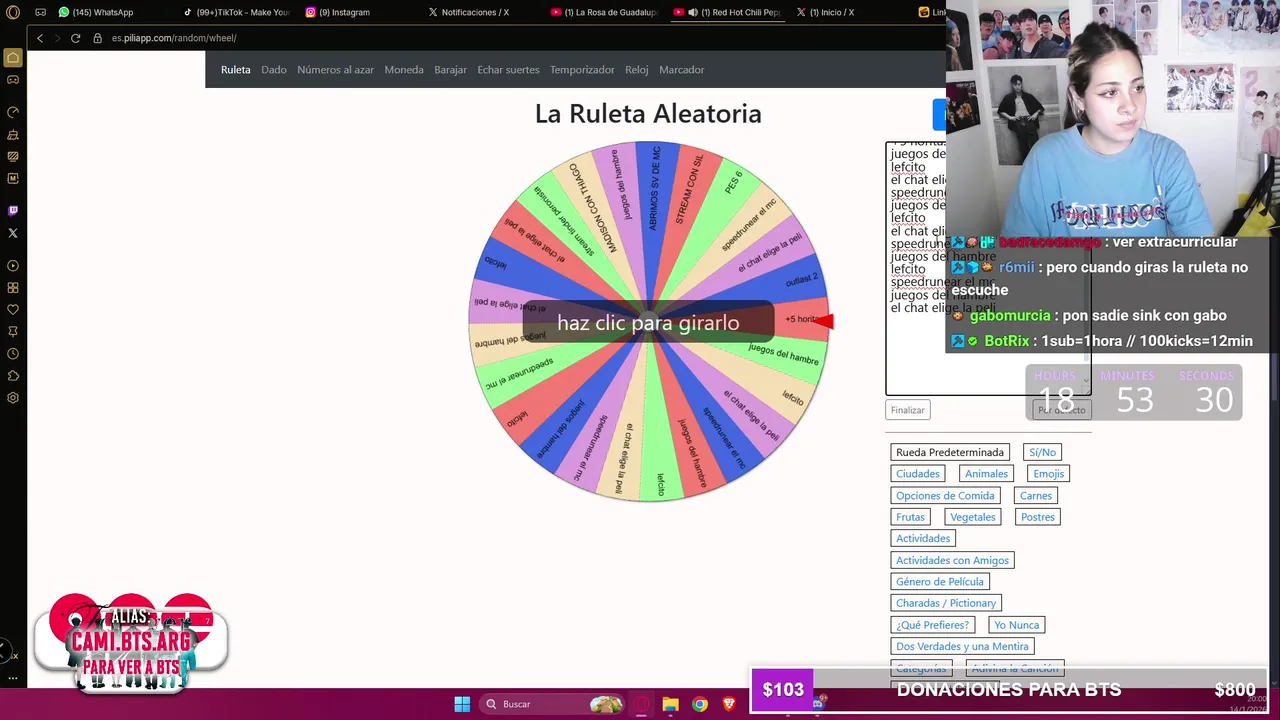1280x720 pixels.
Task: Open the Player icon in the sidebar
Action: (x=13, y=266)
